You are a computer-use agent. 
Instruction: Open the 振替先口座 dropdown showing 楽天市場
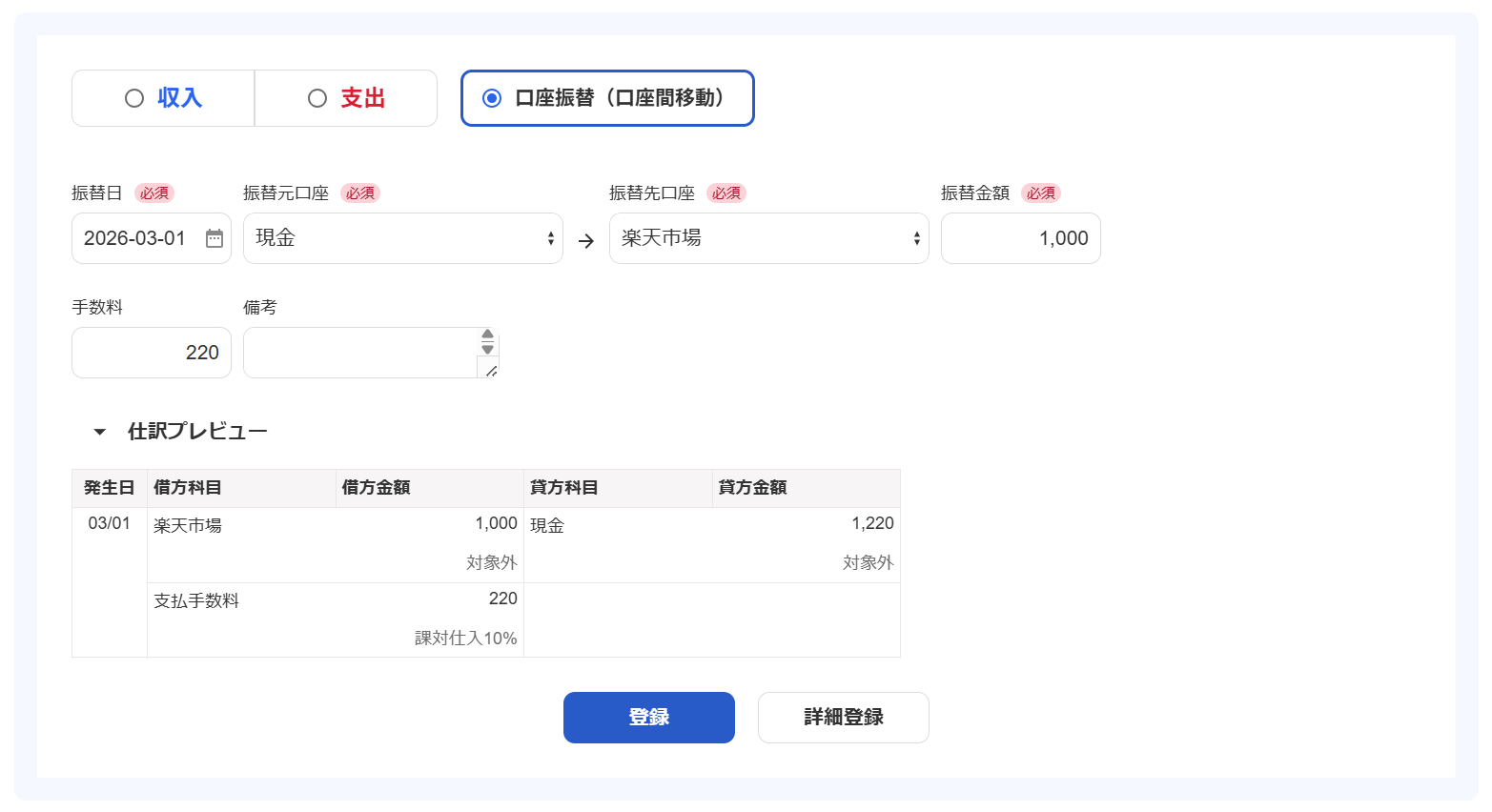tap(769, 238)
